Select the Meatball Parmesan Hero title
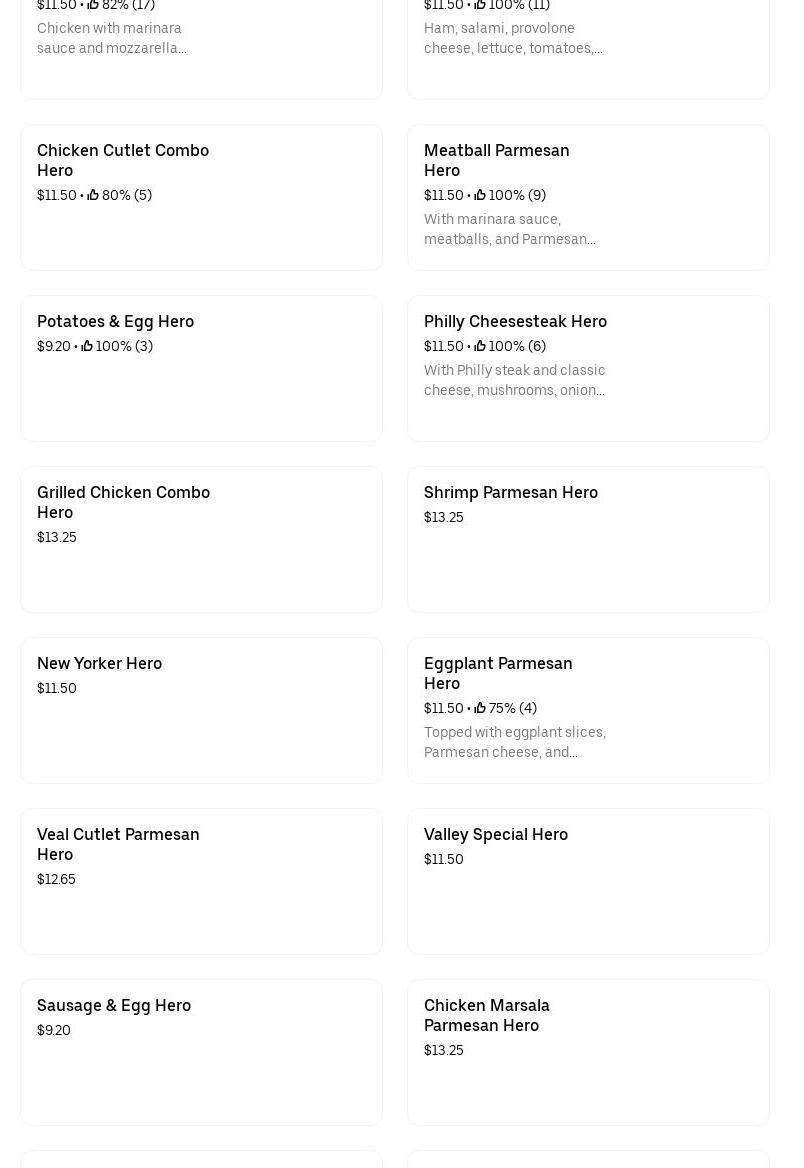Image resolution: width=804 pixels, height=1168 pixels. 496,160
